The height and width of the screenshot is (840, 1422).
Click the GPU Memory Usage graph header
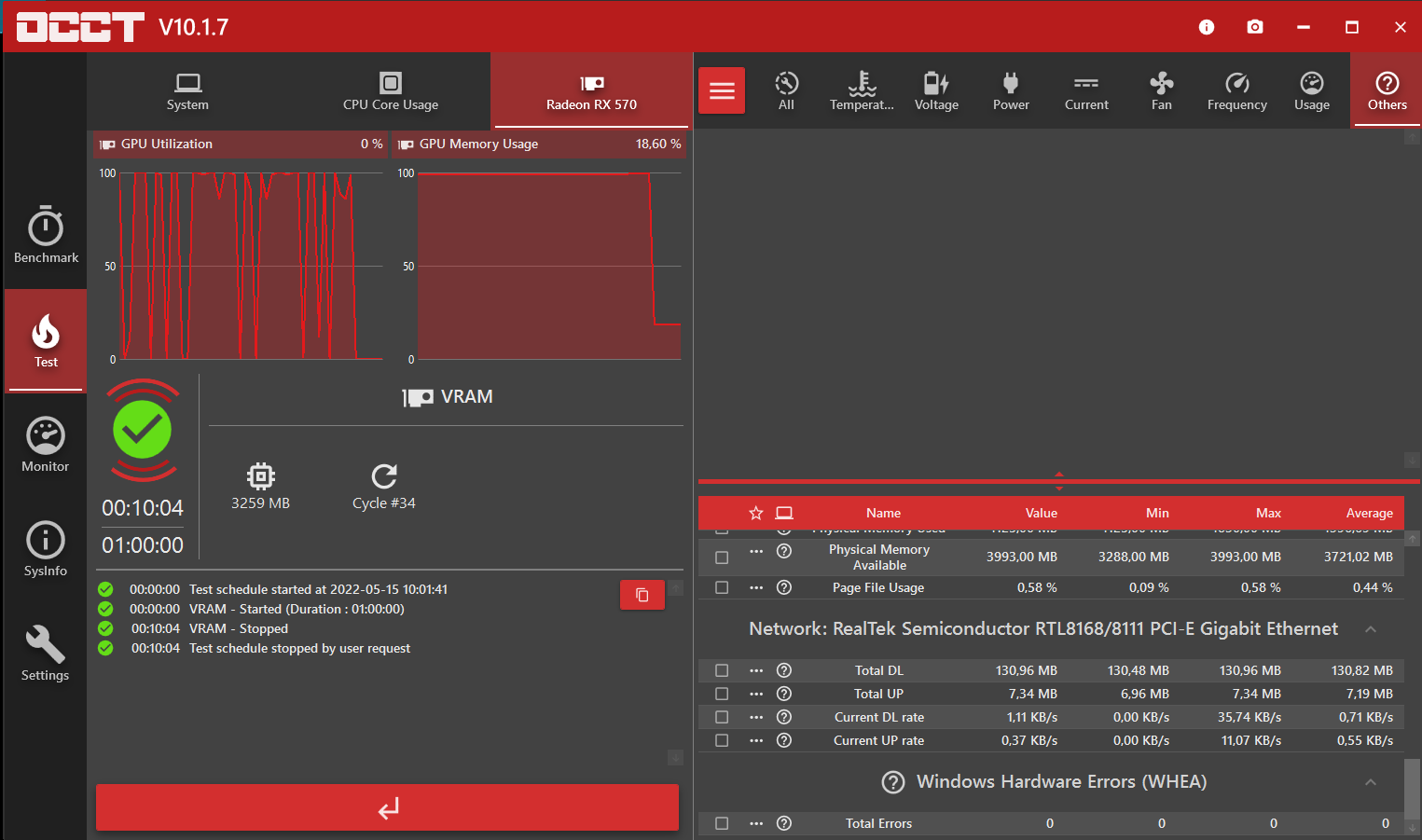pyautogui.click(x=539, y=144)
